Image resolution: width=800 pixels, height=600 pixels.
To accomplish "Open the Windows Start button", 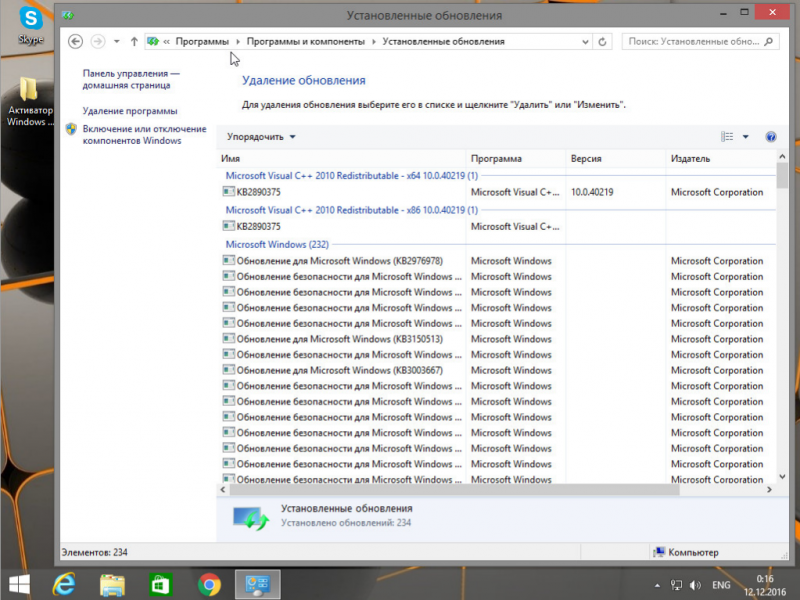I will tap(19, 585).
